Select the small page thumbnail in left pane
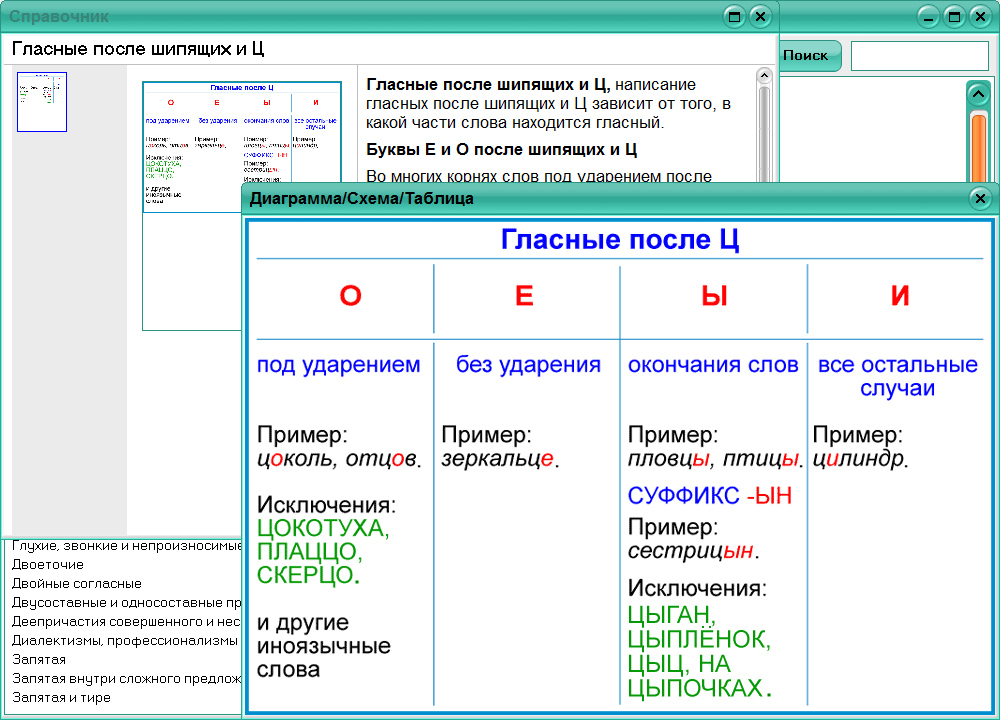This screenshot has height=720, width=1000. (41, 101)
